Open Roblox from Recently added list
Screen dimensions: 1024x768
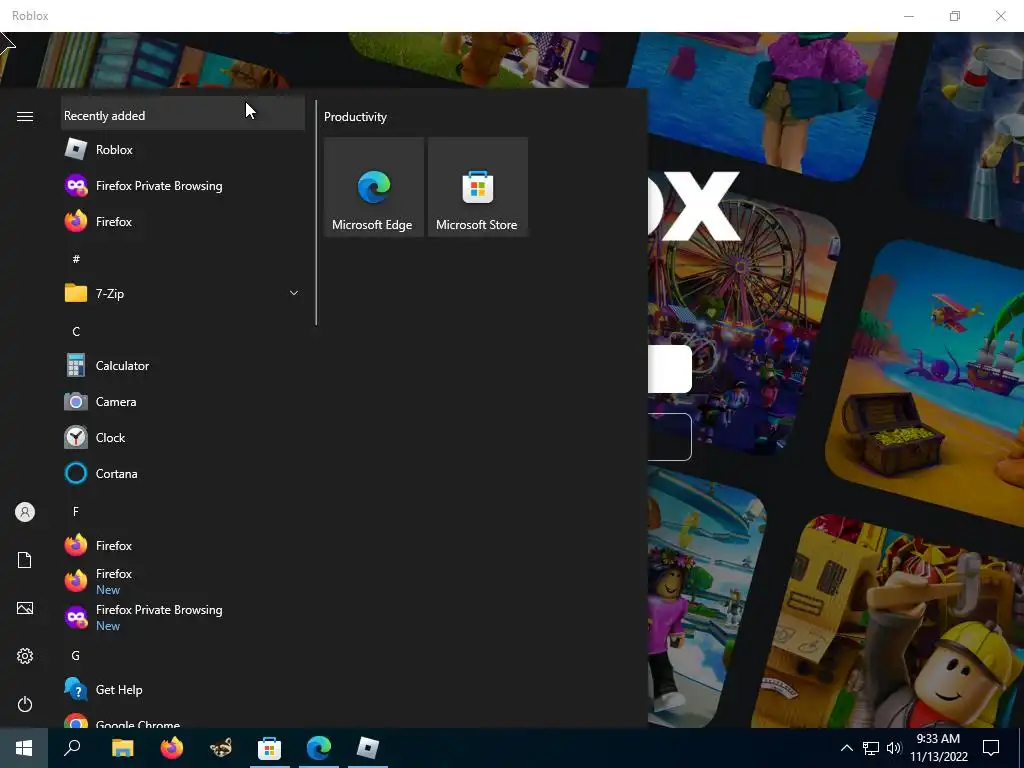[183, 150]
